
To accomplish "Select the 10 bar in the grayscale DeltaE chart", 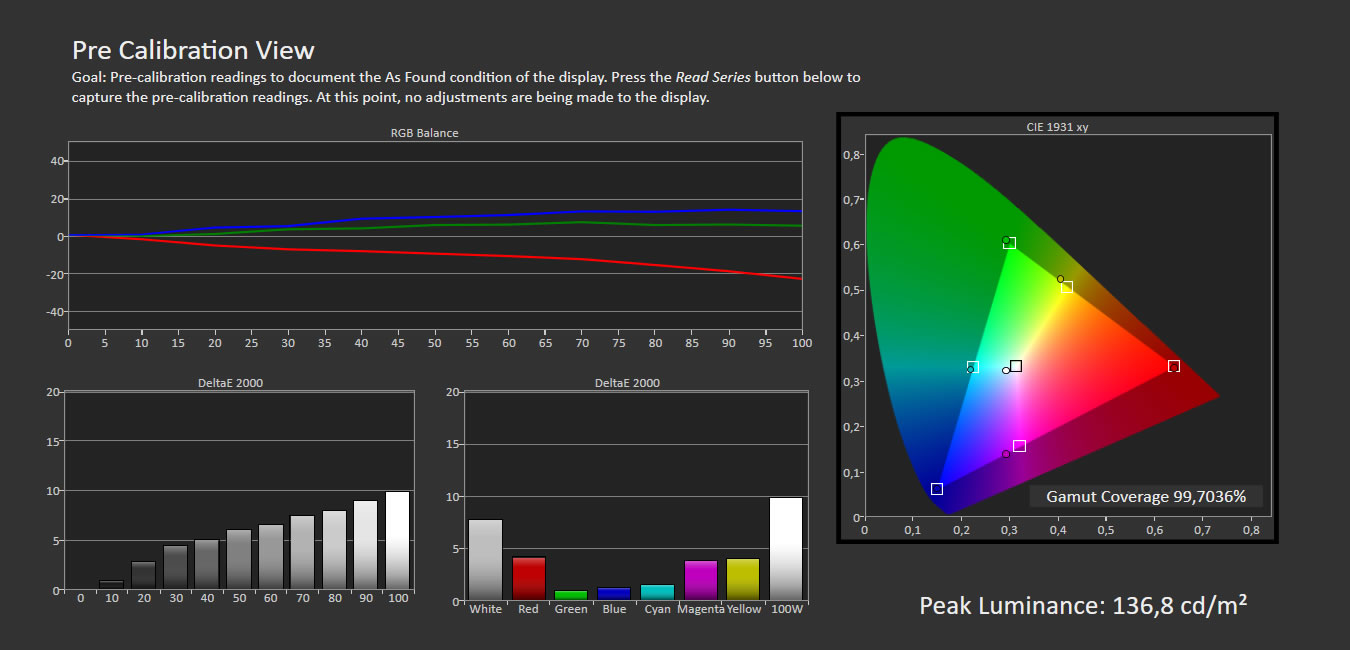I will click(112, 584).
